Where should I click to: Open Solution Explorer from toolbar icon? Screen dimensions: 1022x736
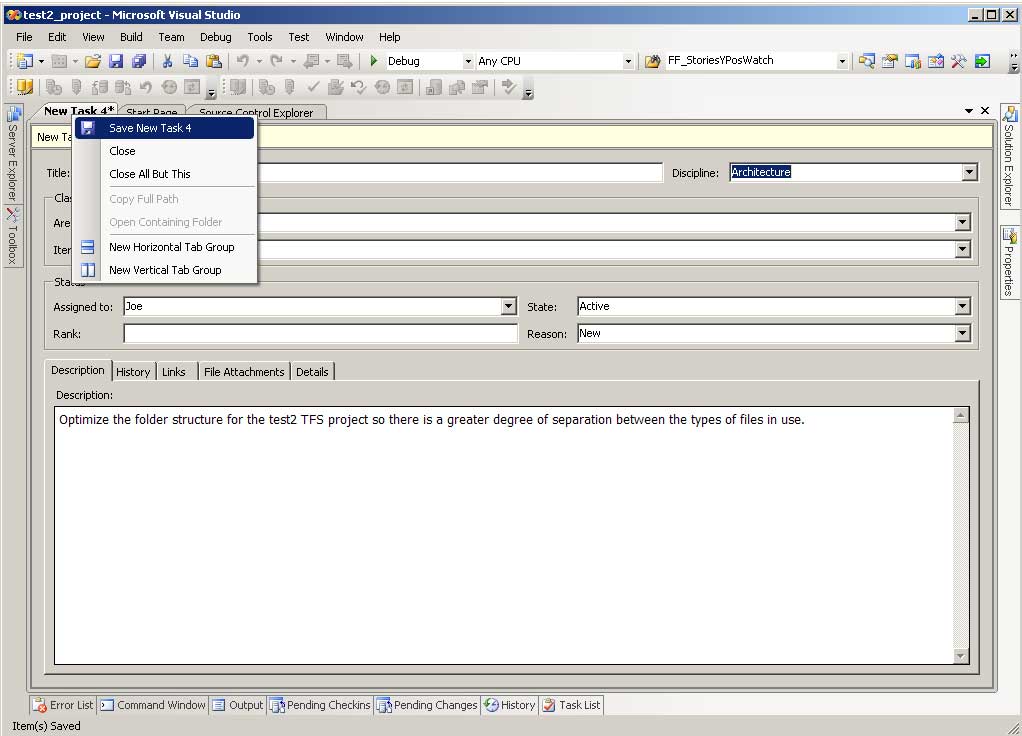point(866,61)
